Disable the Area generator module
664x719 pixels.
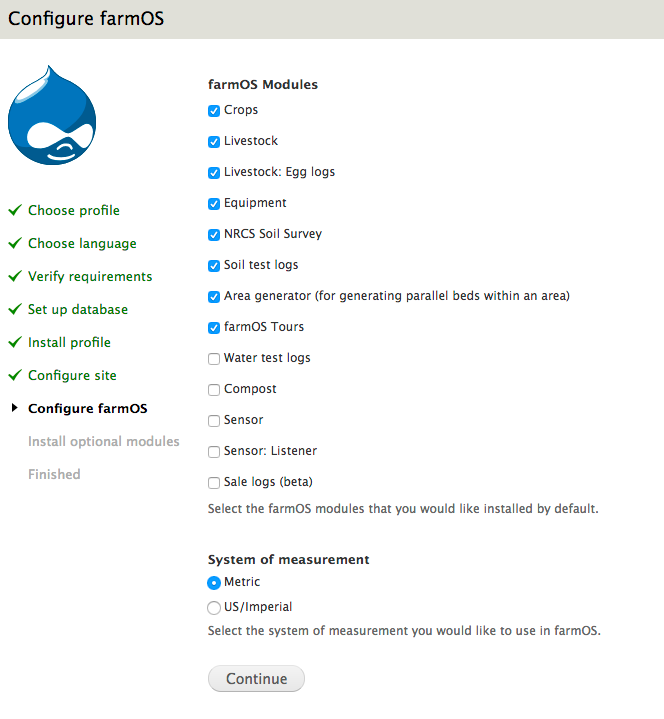tap(214, 297)
